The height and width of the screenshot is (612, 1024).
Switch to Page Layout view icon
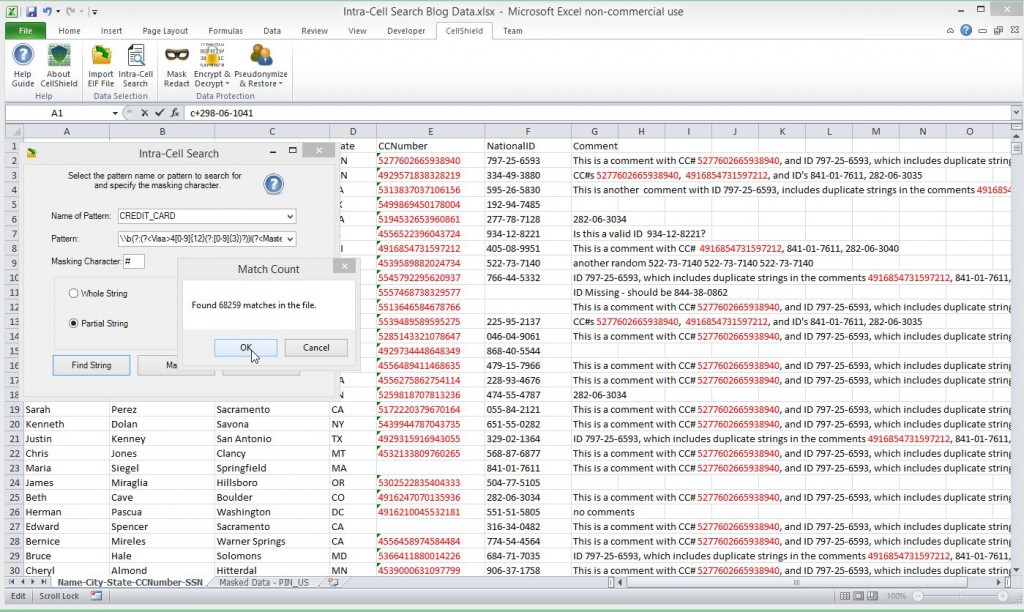click(858, 596)
